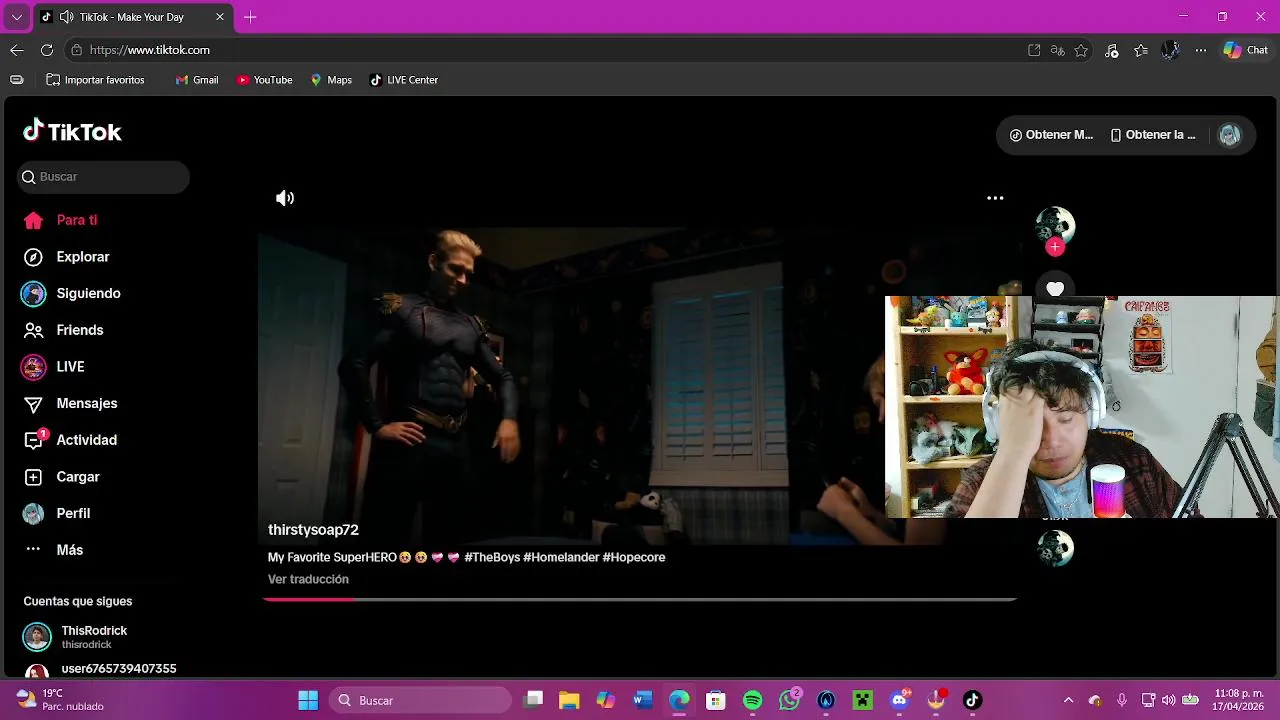Follow the creator using the red plus badge

tap(1055, 247)
